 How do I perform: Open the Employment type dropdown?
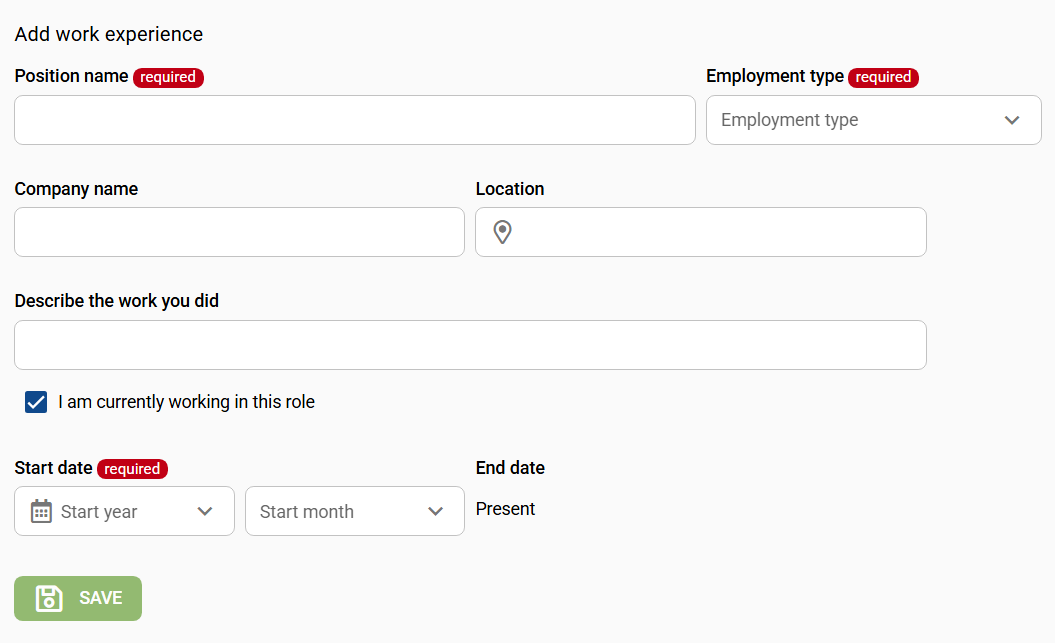pyautogui.click(x=860, y=120)
